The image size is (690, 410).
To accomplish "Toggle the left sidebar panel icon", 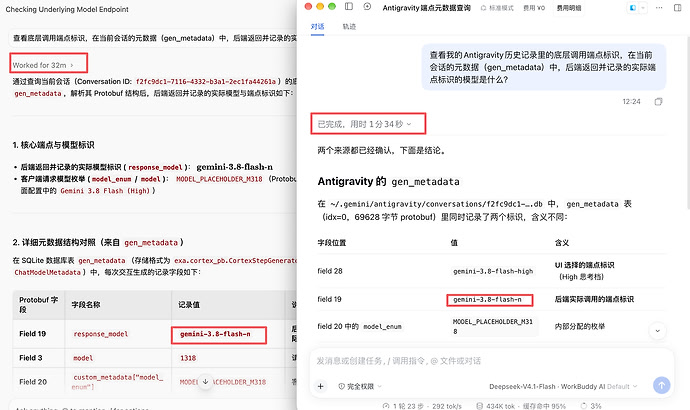I will tap(349, 7).
